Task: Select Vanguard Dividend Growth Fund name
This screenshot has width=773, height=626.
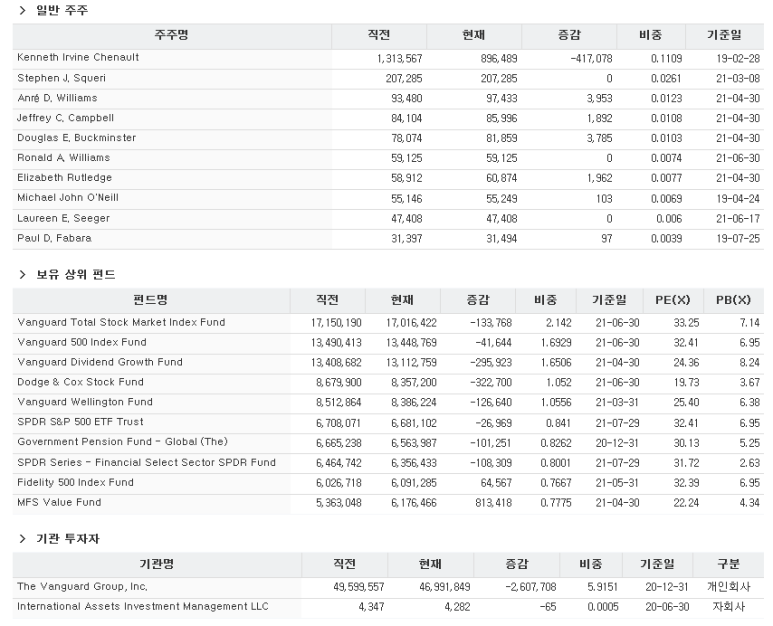Action: [x=100, y=362]
